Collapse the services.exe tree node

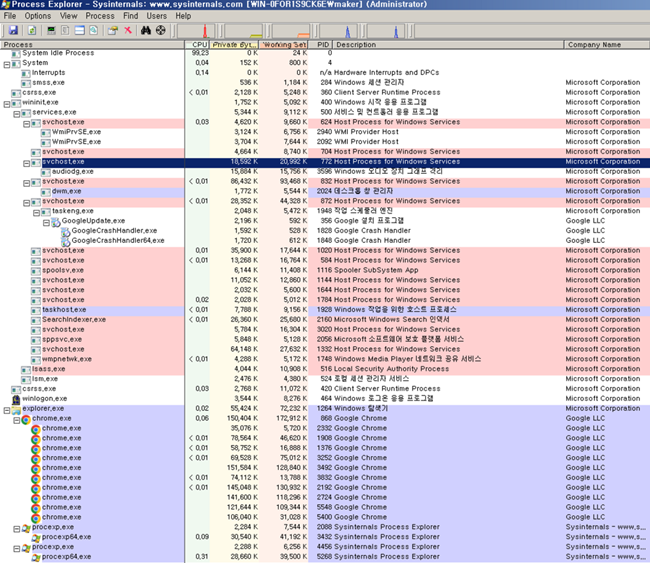click(17, 114)
